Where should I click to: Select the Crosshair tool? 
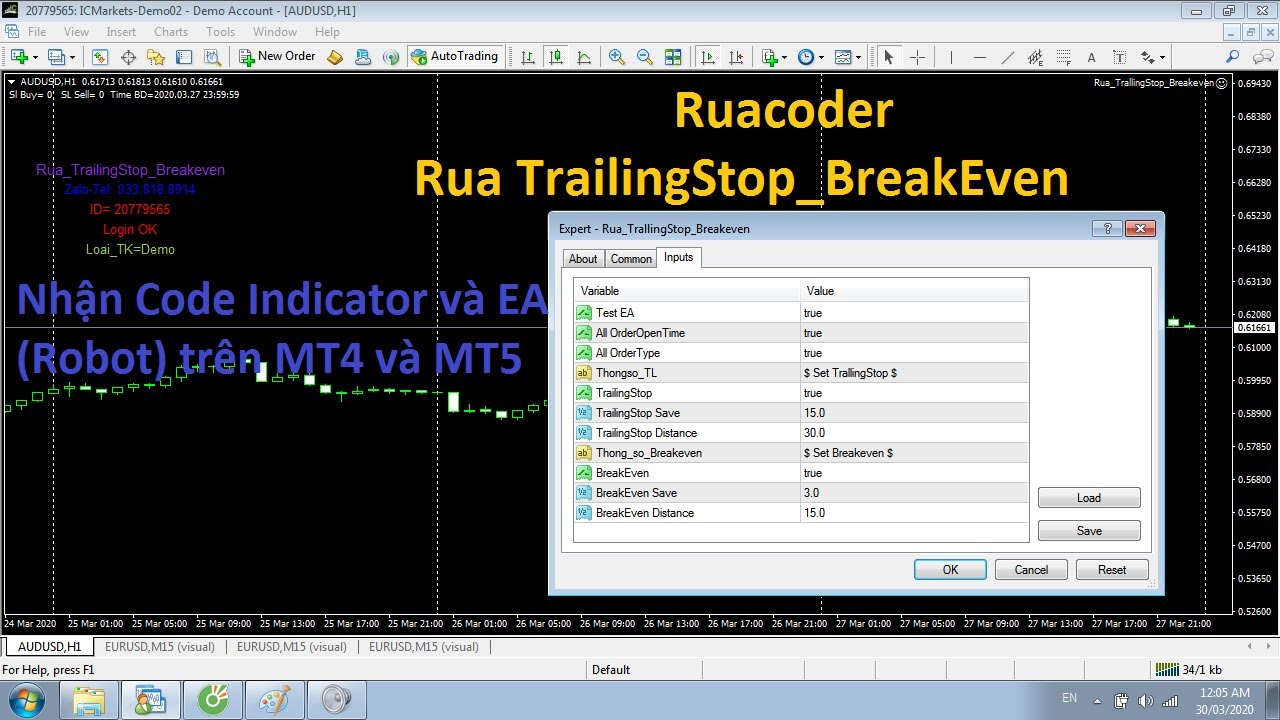[916, 57]
